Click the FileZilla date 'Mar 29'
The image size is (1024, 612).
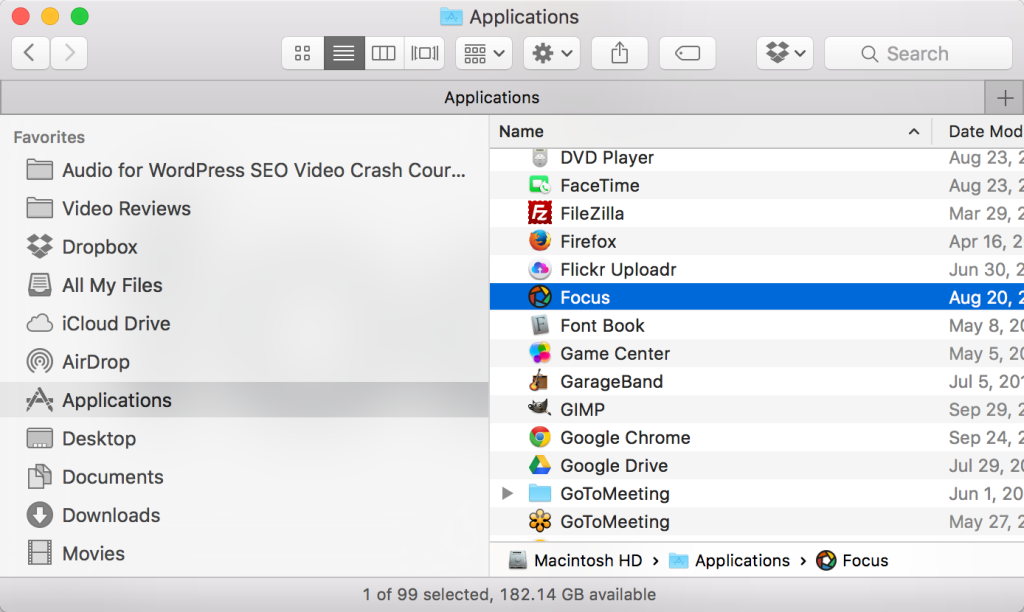pyautogui.click(x=986, y=214)
